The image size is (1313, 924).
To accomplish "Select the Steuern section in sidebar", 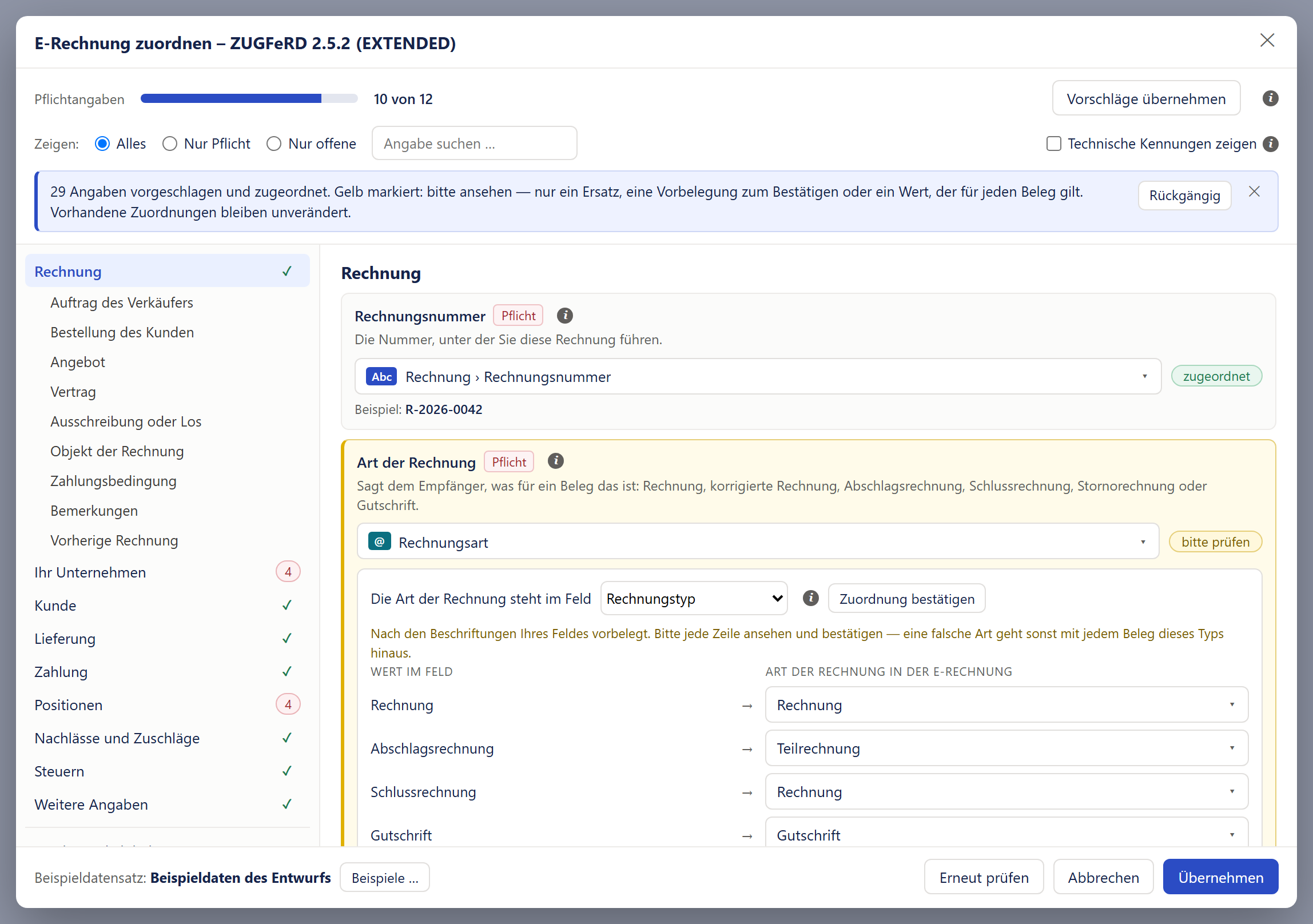I will [x=167, y=771].
